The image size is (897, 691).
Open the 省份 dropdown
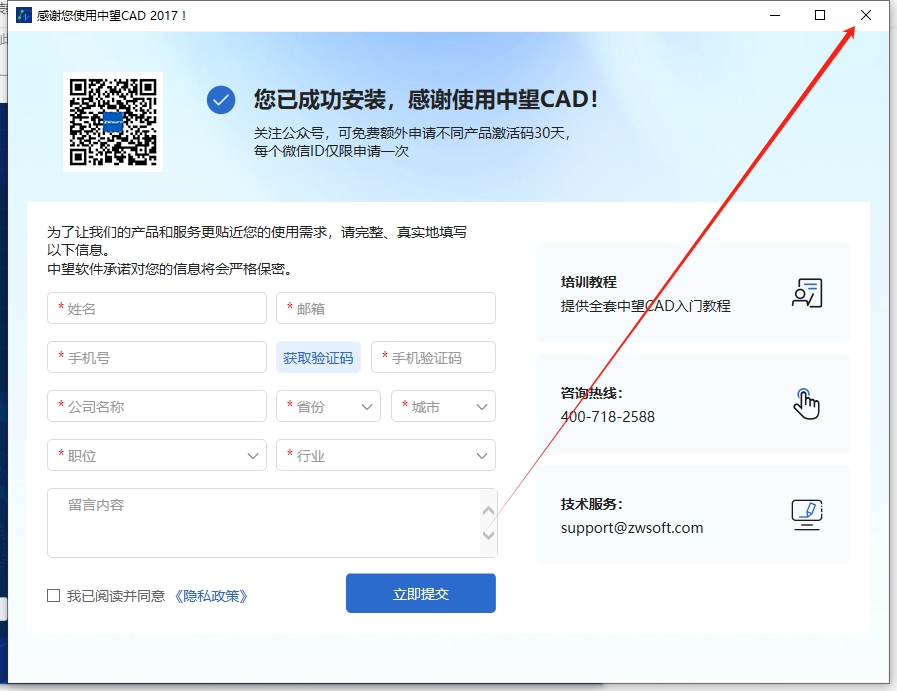coord(328,407)
